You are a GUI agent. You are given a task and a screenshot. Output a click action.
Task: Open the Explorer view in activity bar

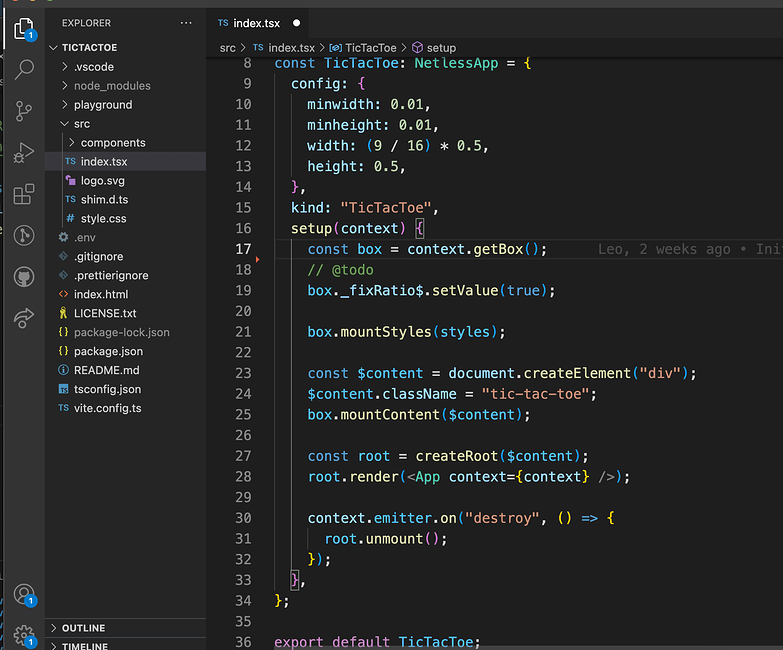24,28
